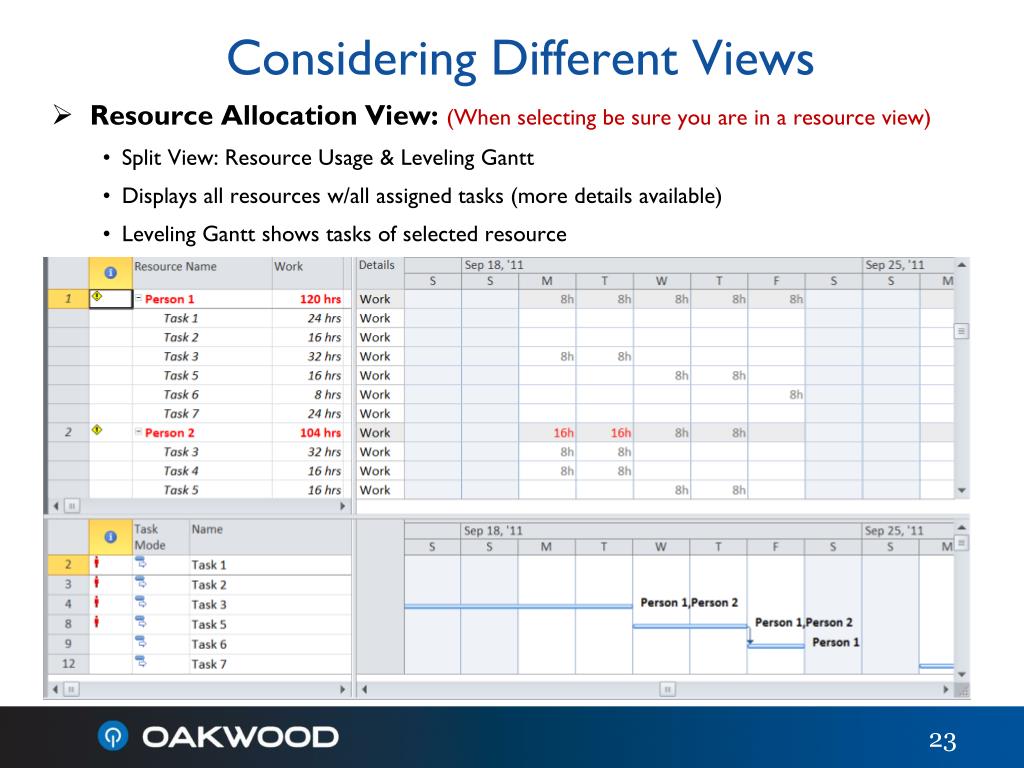
Task: Click the task mode icon for Task 2
Action: pos(140,582)
